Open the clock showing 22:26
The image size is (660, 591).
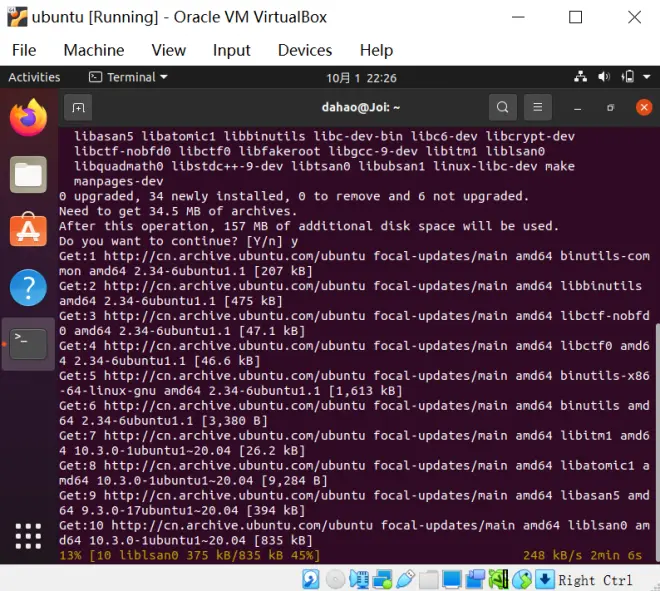pyautogui.click(x=362, y=78)
